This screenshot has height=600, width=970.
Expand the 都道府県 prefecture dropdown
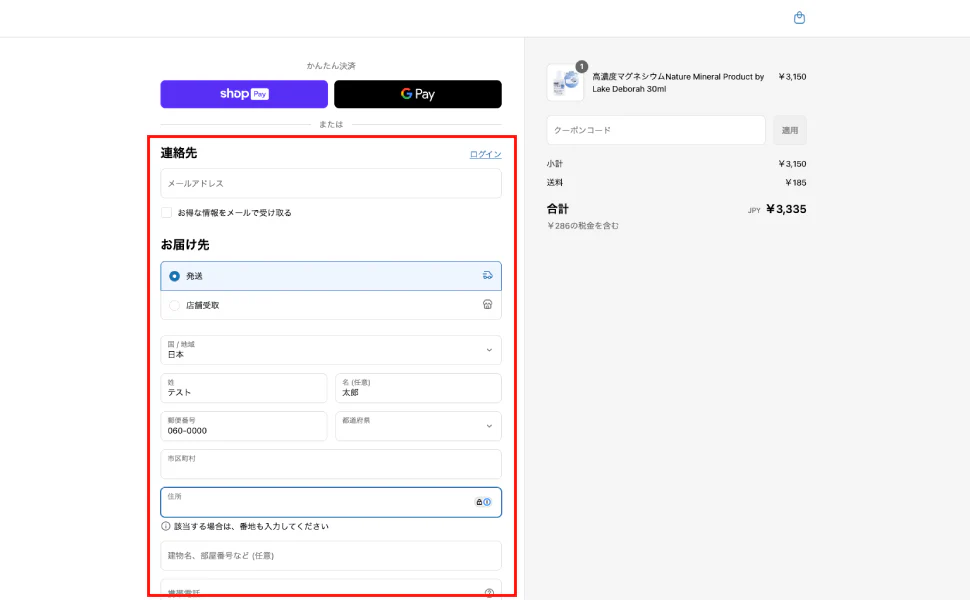click(x=418, y=426)
